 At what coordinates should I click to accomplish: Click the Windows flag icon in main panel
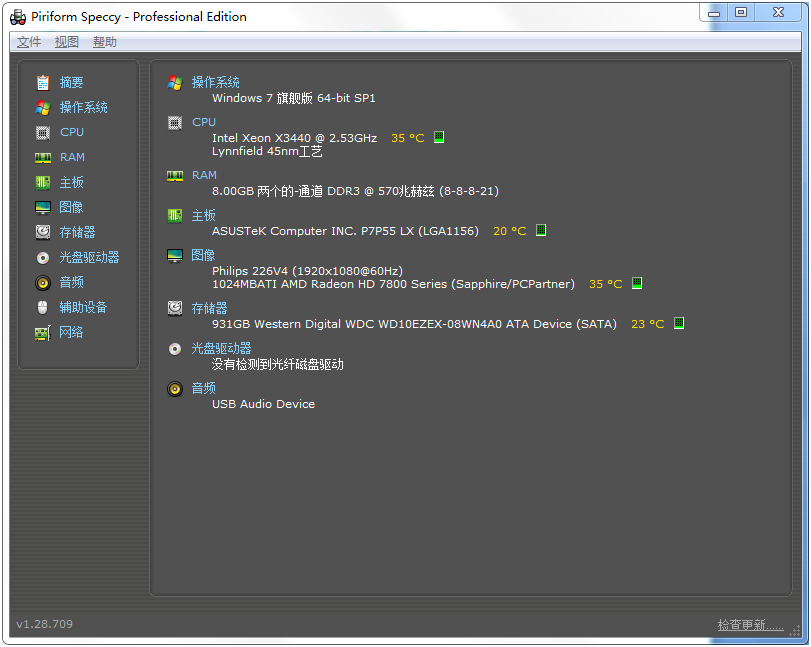[x=175, y=83]
